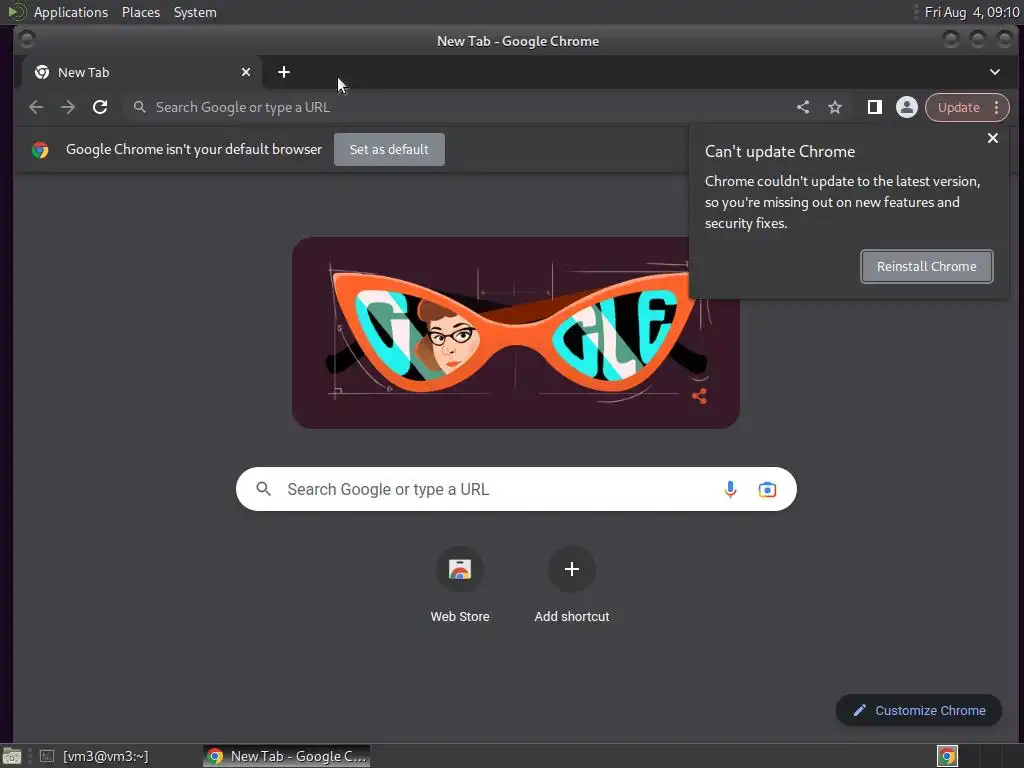Select the New Tab tab
The width and height of the screenshot is (1024, 768).
click(142, 72)
